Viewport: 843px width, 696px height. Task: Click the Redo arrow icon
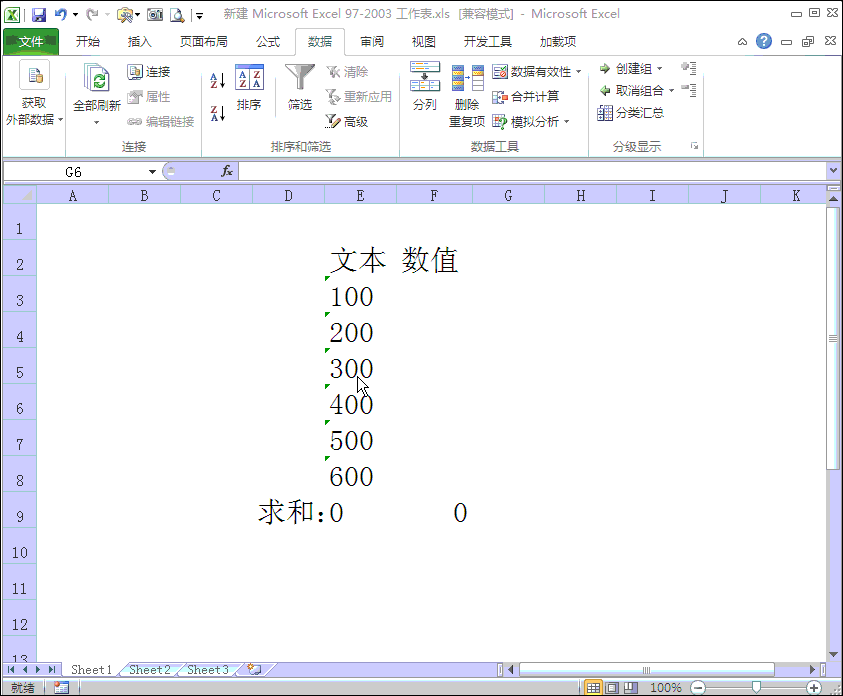click(92, 15)
